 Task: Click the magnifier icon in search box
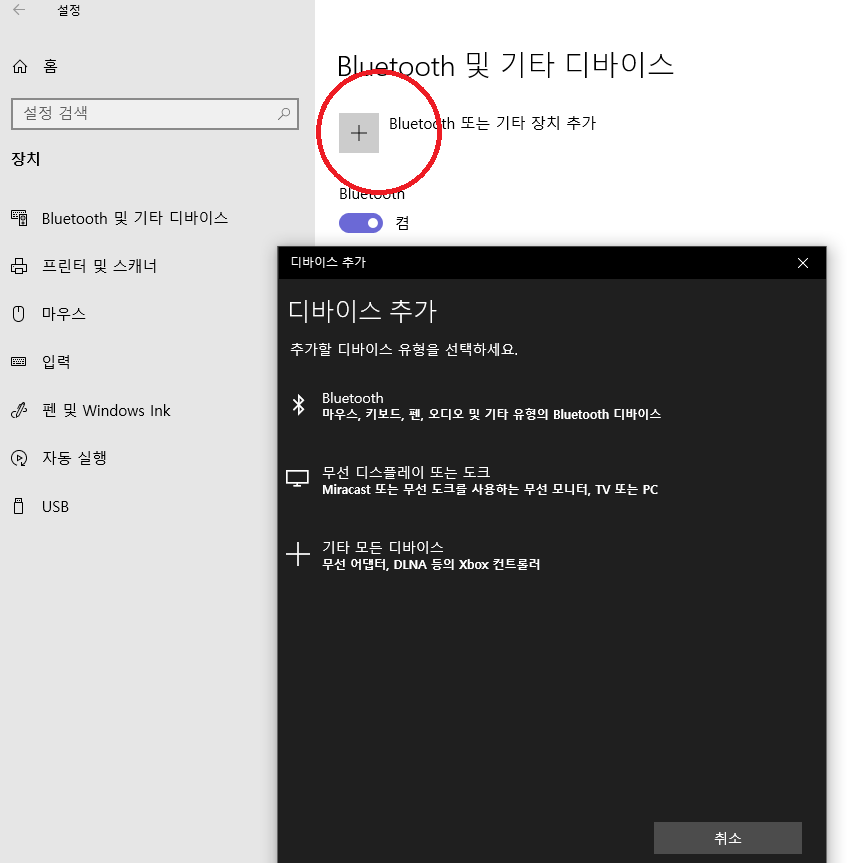pyautogui.click(x=284, y=113)
